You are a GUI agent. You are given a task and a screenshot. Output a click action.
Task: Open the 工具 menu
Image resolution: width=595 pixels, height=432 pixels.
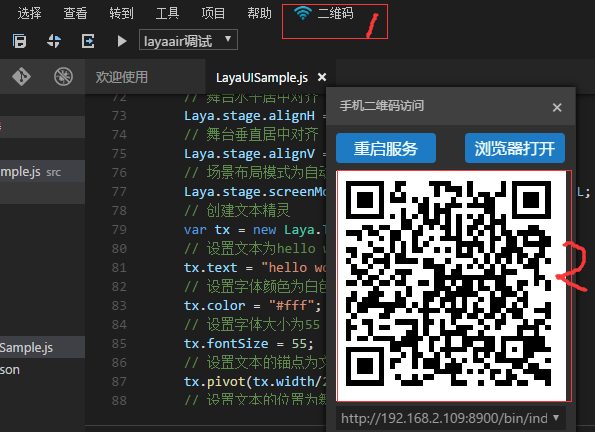tap(167, 13)
